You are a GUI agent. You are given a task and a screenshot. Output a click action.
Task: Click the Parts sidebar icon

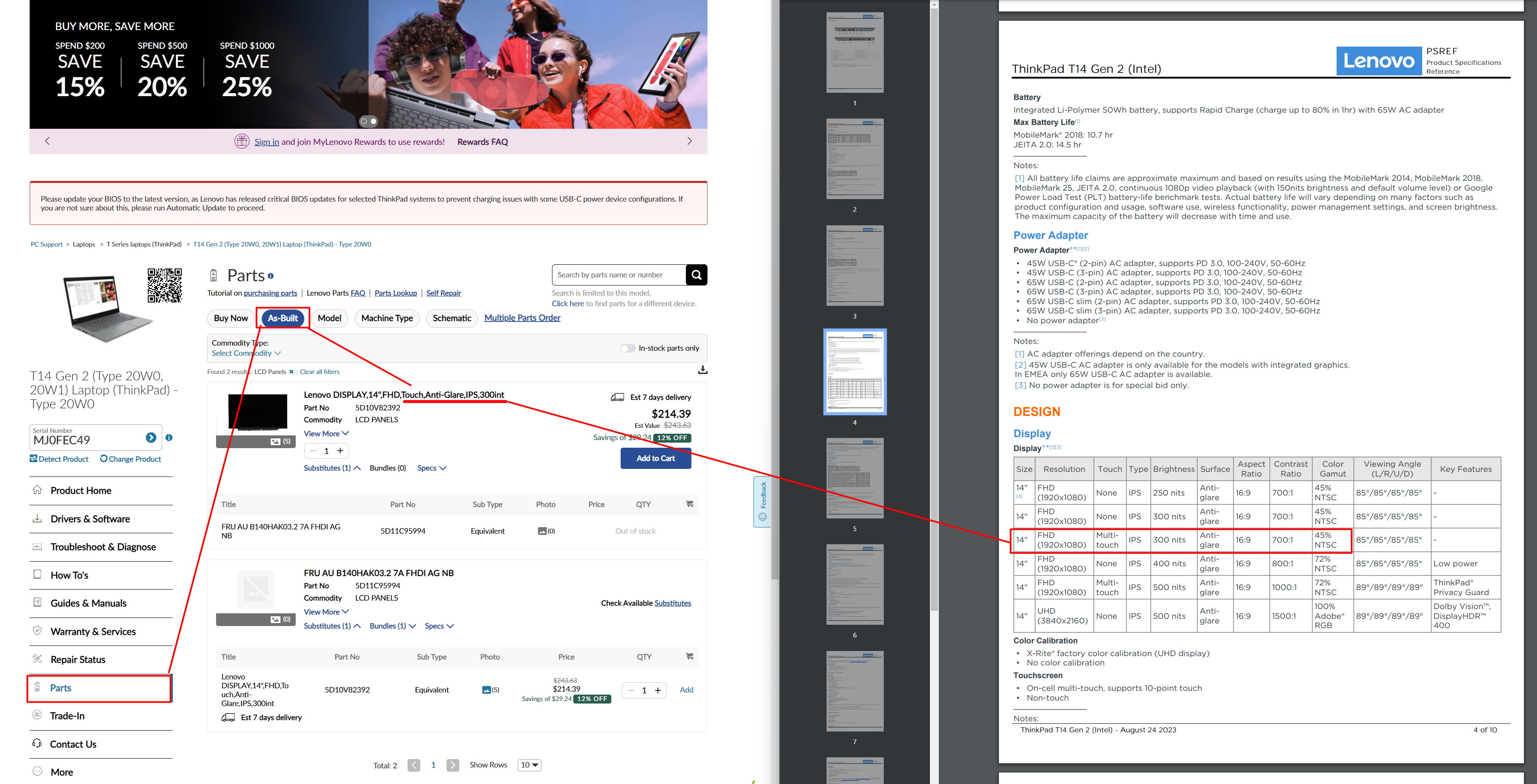pos(36,688)
